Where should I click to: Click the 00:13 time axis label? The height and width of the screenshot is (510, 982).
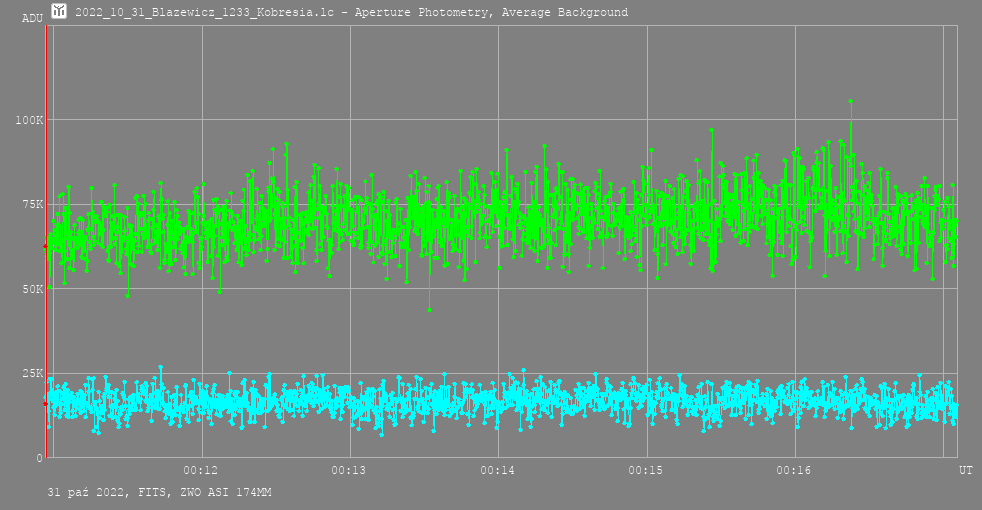tap(349, 470)
